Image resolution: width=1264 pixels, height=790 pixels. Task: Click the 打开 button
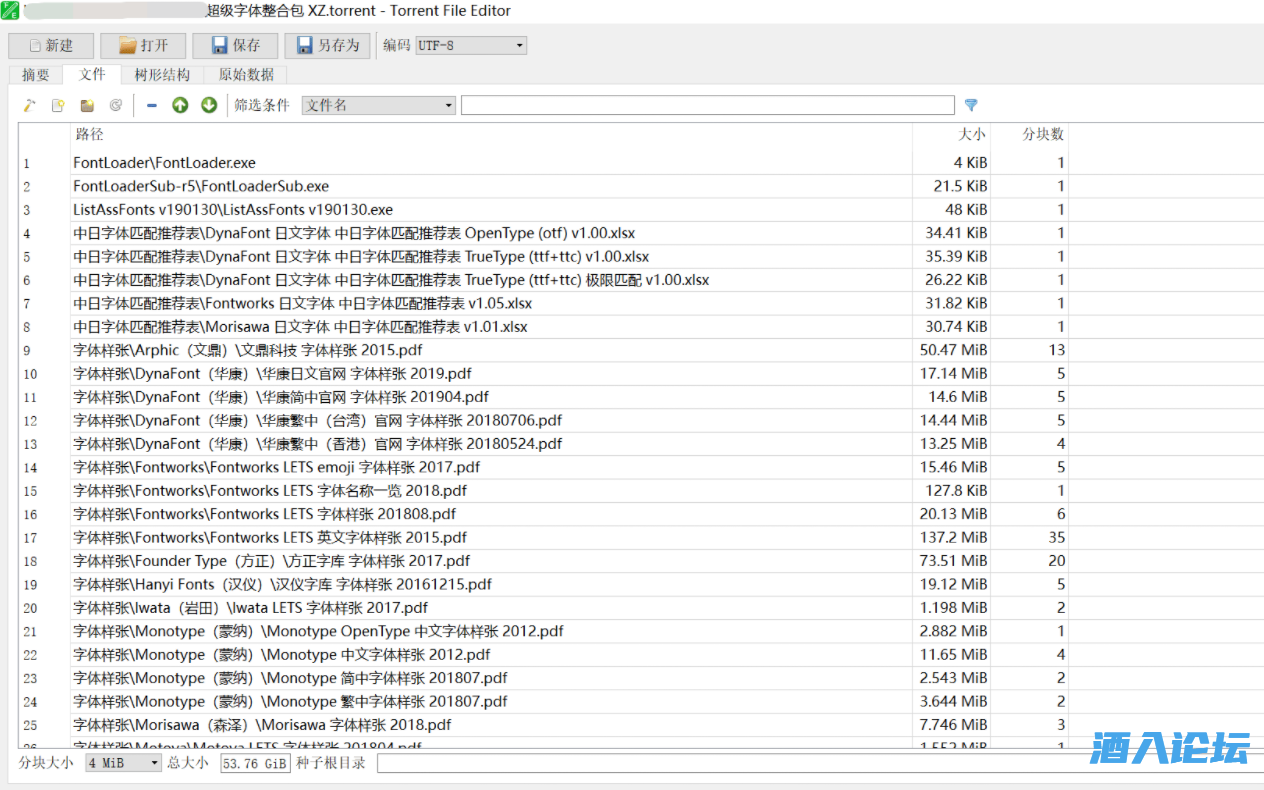coord(143,46)
